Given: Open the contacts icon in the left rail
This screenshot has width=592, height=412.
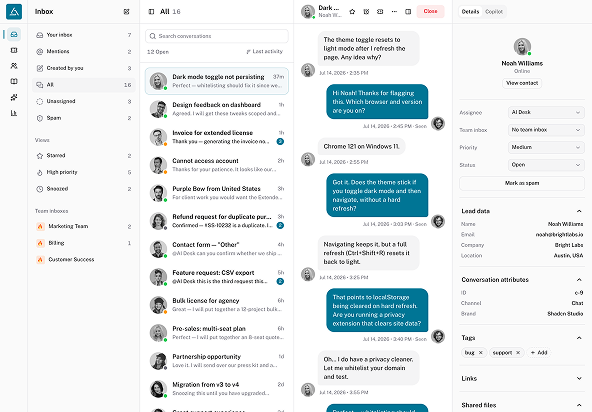Looking at the screenshot, I should [14, 66].
